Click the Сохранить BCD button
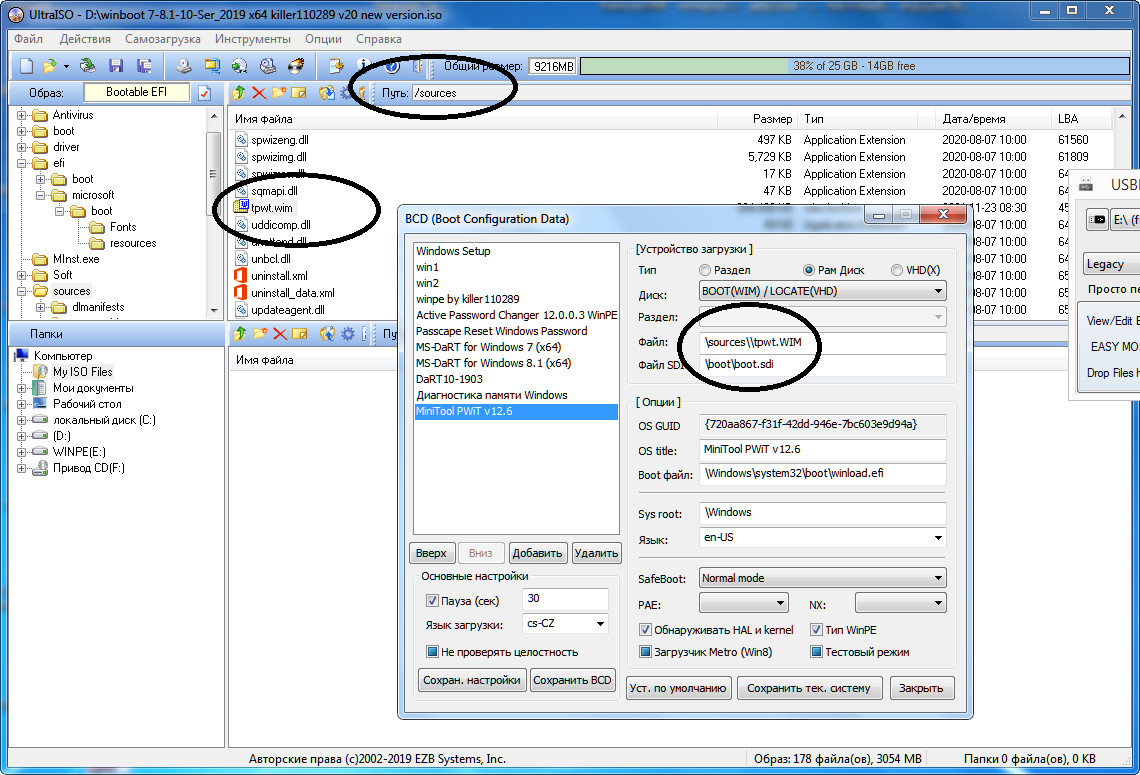This screenshot has height=775, width=1140. [573, 680]
